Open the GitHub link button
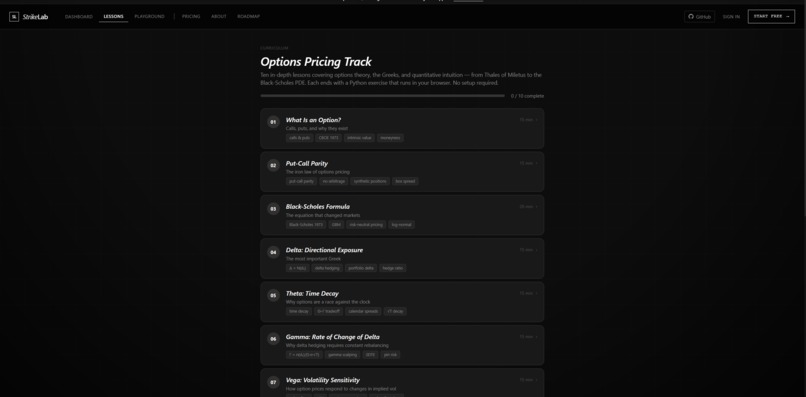This screenshot has width=806, height=397. click(x=700, y=17)
